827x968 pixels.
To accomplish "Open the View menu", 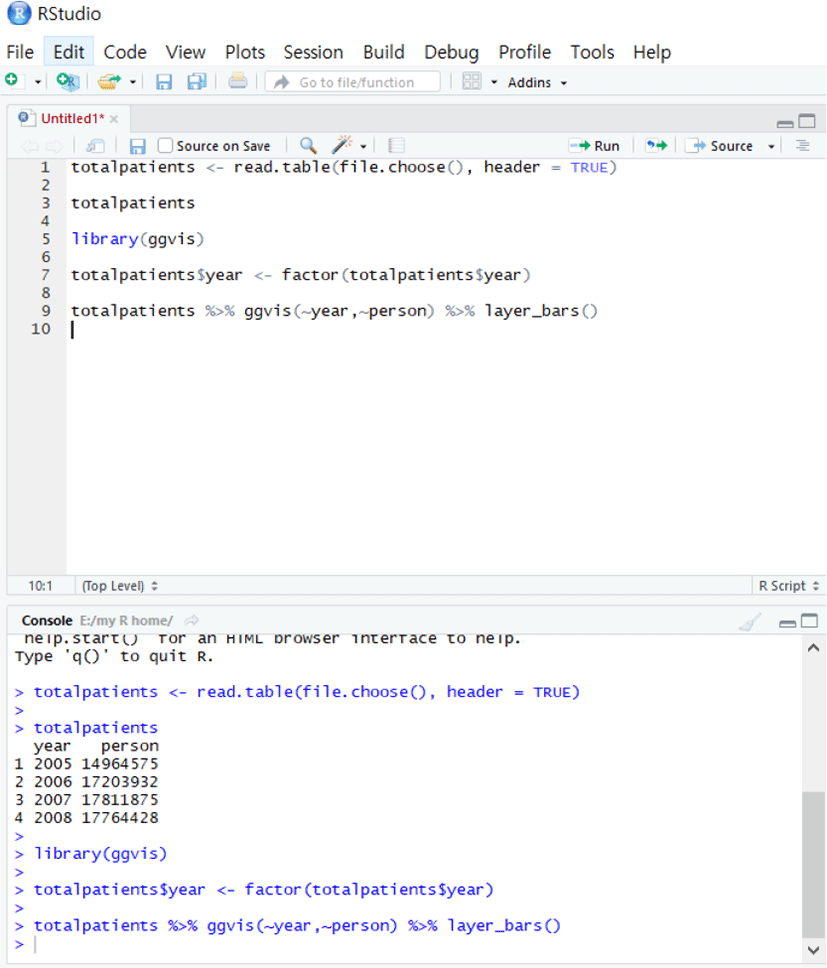I will (185, 52).
